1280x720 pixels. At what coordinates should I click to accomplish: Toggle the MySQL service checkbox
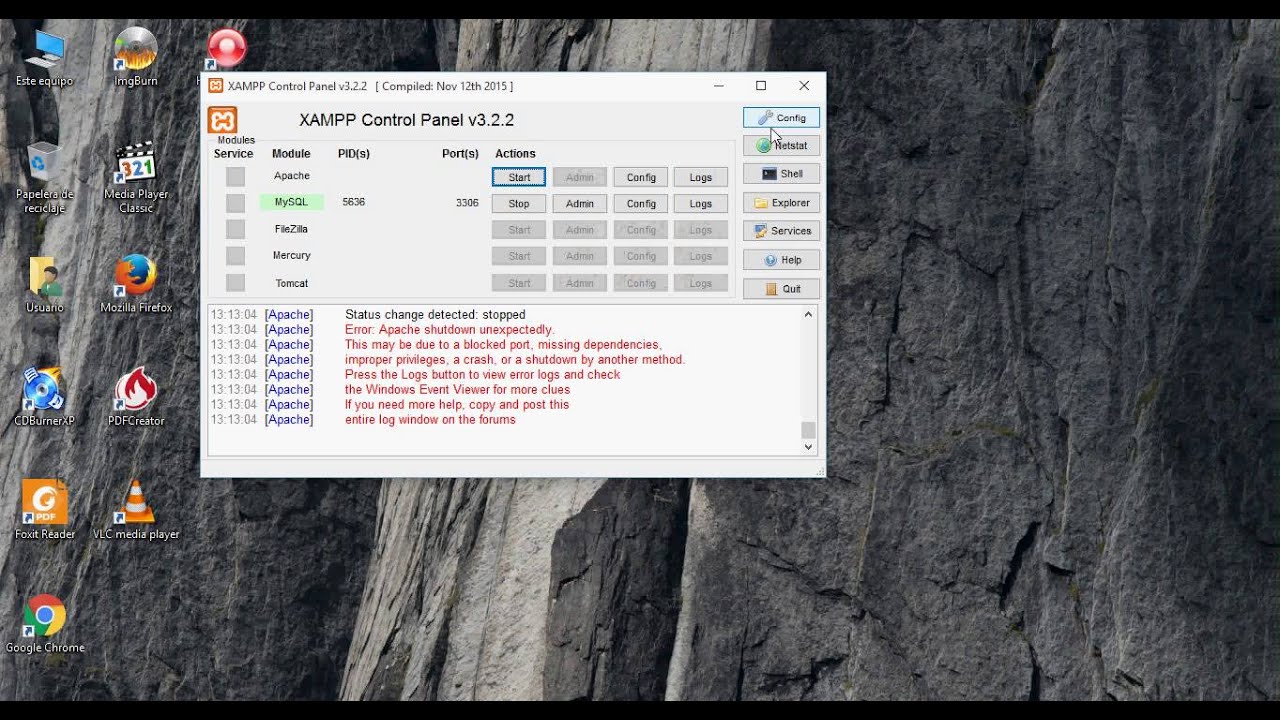pos(235,203)
